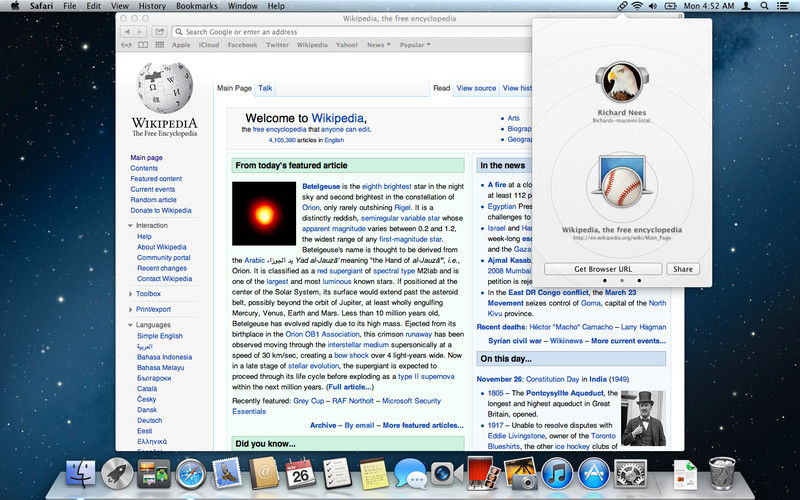Viewport: 800px width, 500px height.
Task: Select the View source tab
Action: pyautogui.click(x=476, y=88)
